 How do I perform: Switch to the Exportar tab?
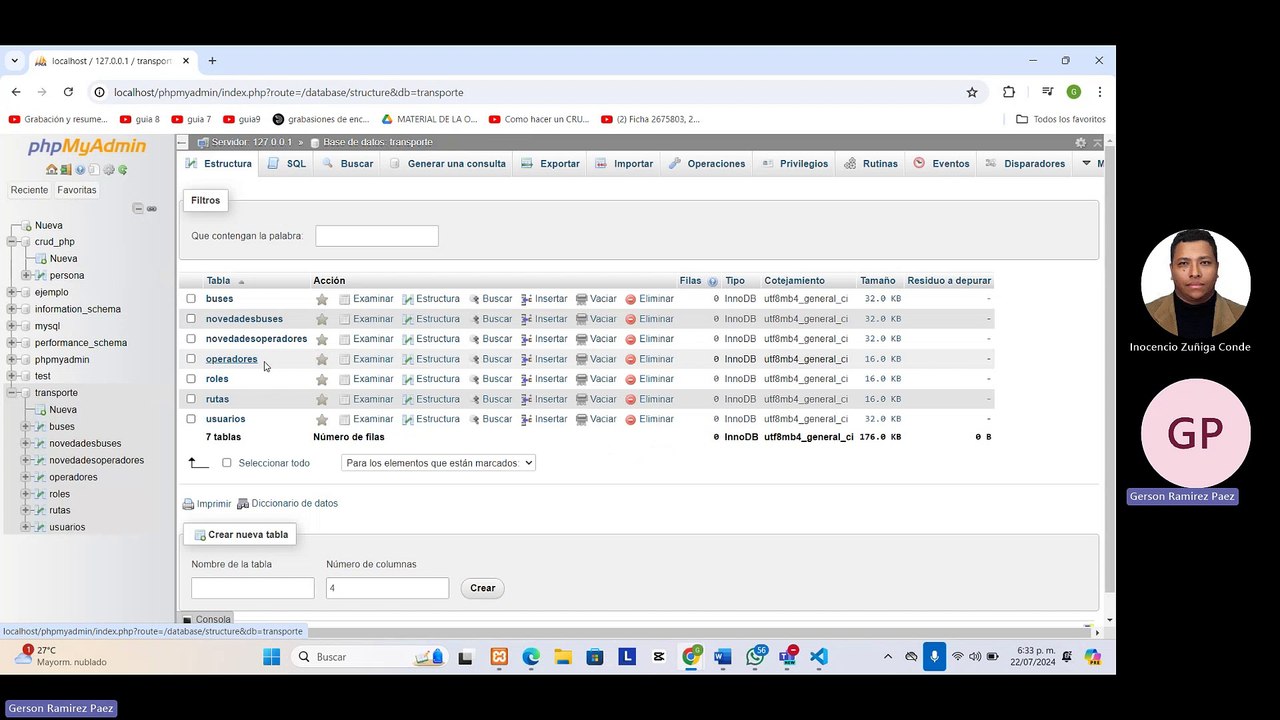point(551,164)
